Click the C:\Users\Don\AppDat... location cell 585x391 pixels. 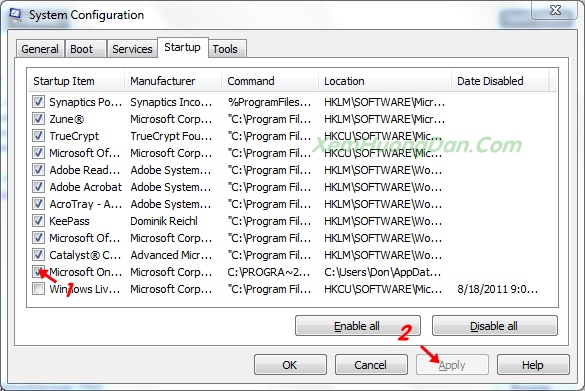382,272
